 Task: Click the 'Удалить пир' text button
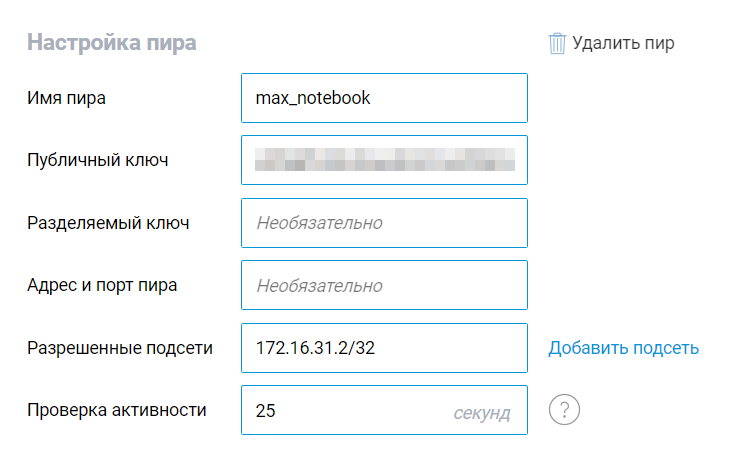coord(623,43)
